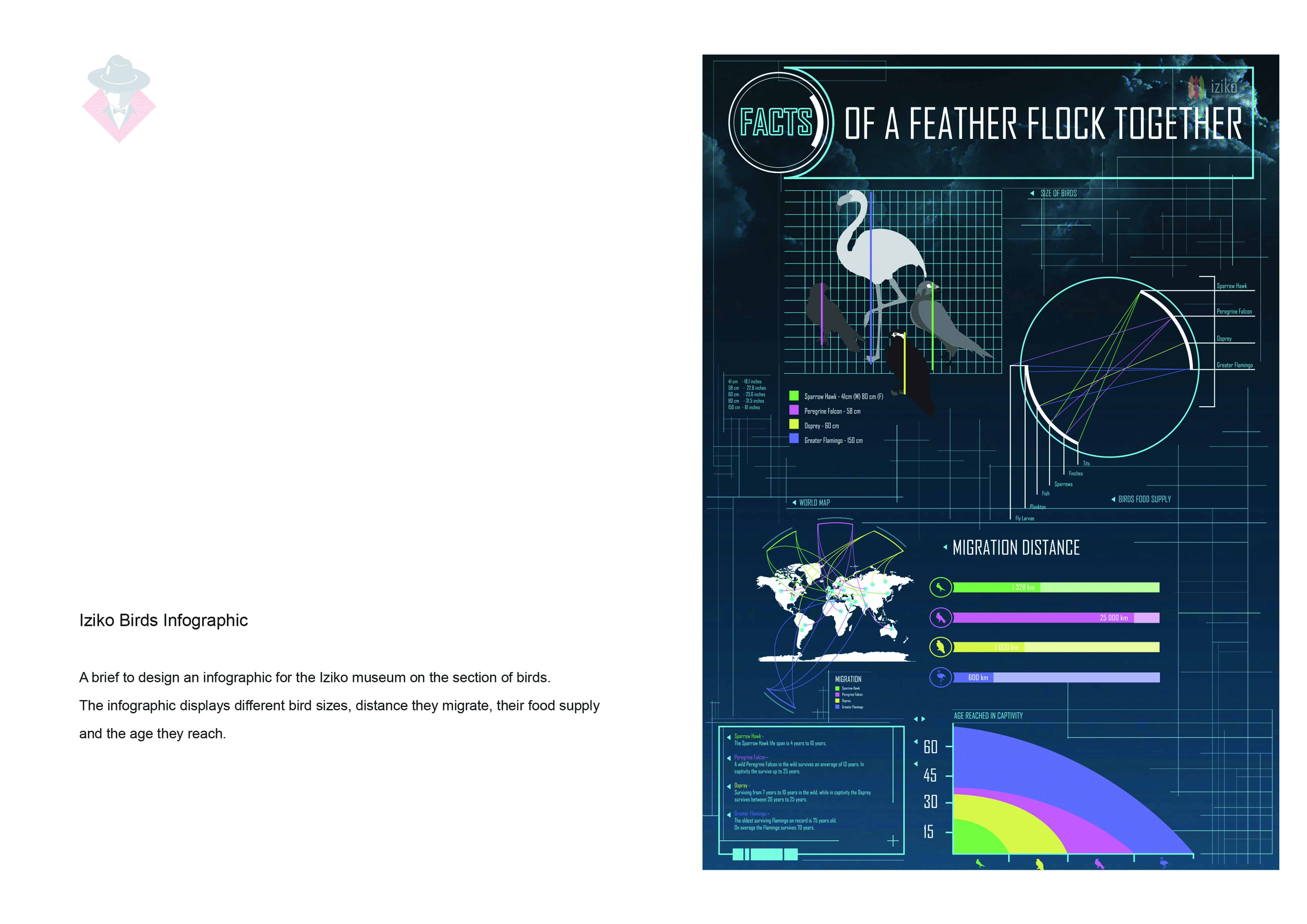Click the Fly Larvae food label

pos(1025,518)
